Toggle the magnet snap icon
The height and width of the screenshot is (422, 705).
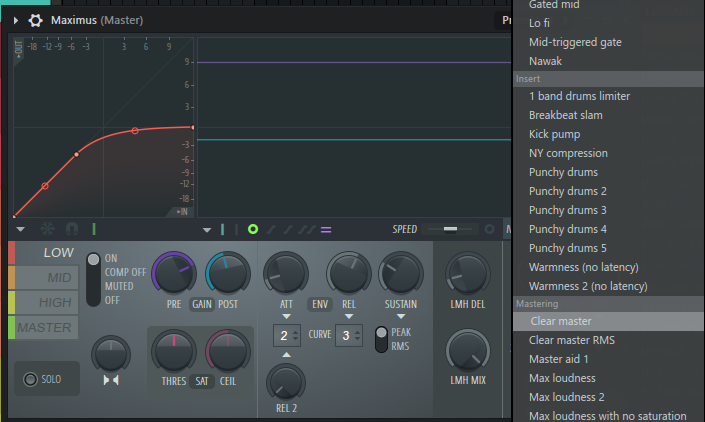tap(72, 229)
